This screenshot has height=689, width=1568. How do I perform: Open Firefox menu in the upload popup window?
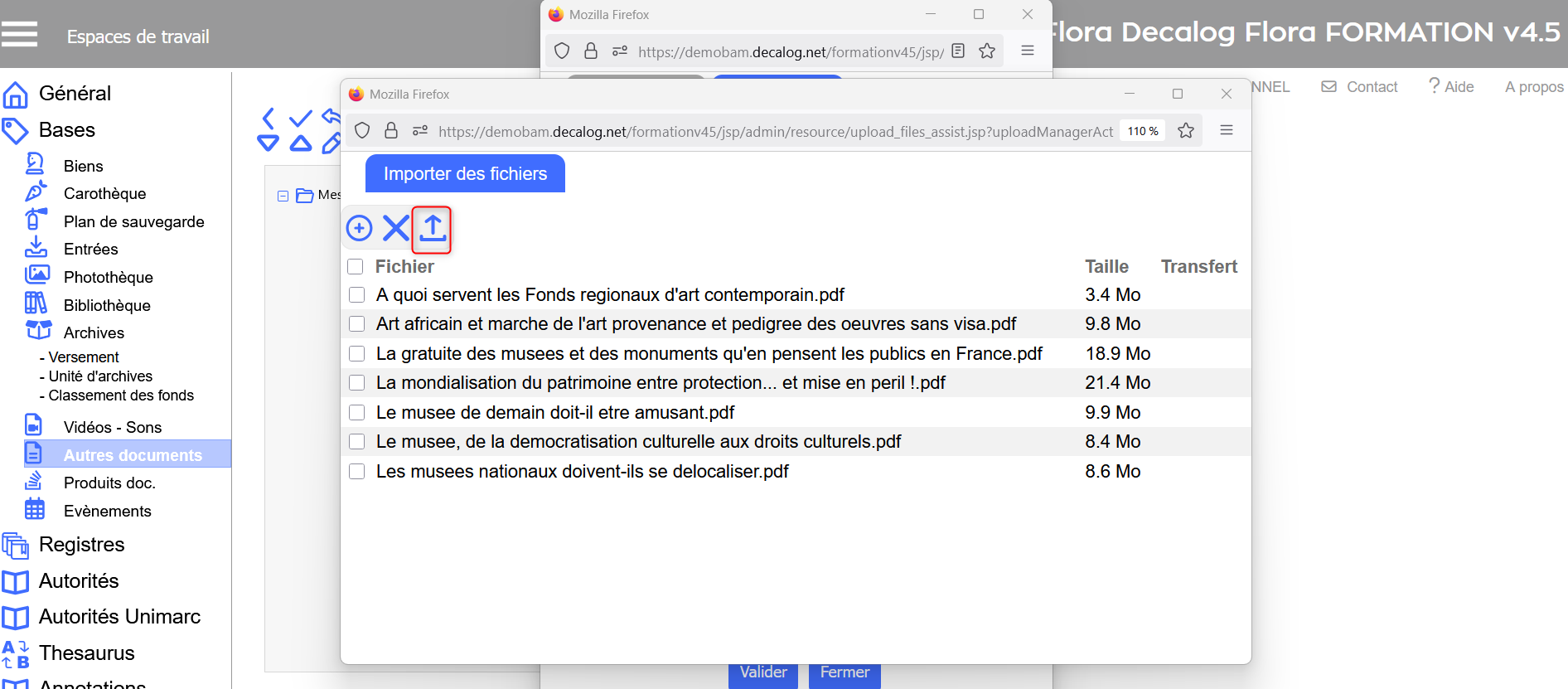[1227, 131]
